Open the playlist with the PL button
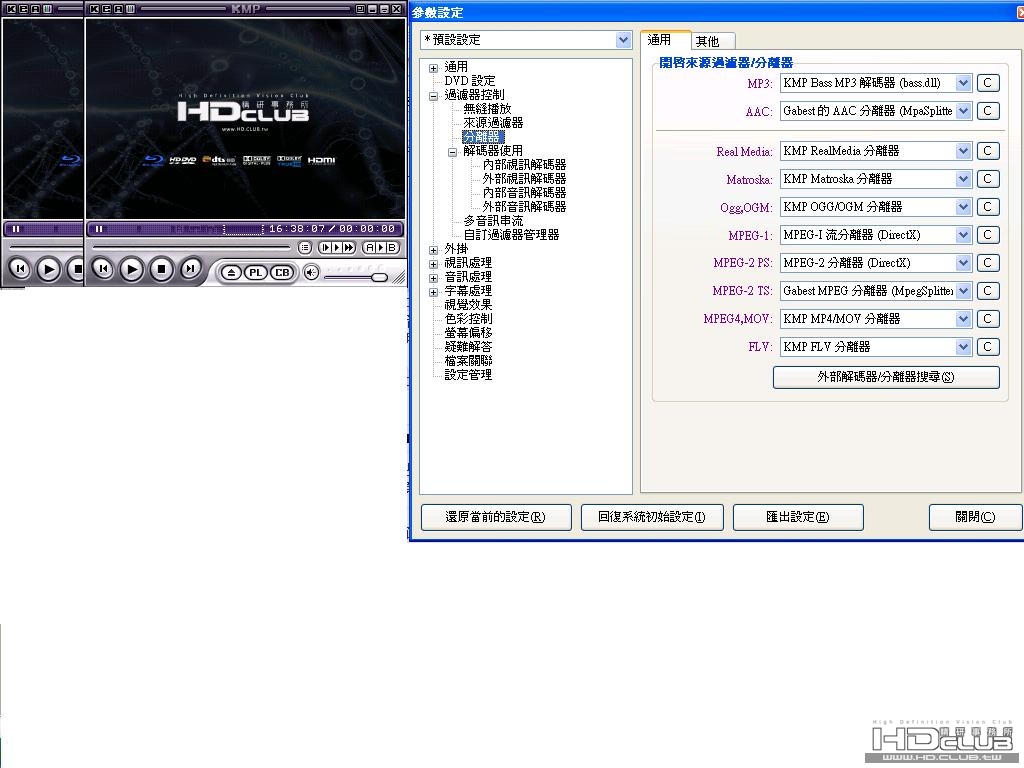The height and width of the screenshot is (768, 1024). point(255,273)
